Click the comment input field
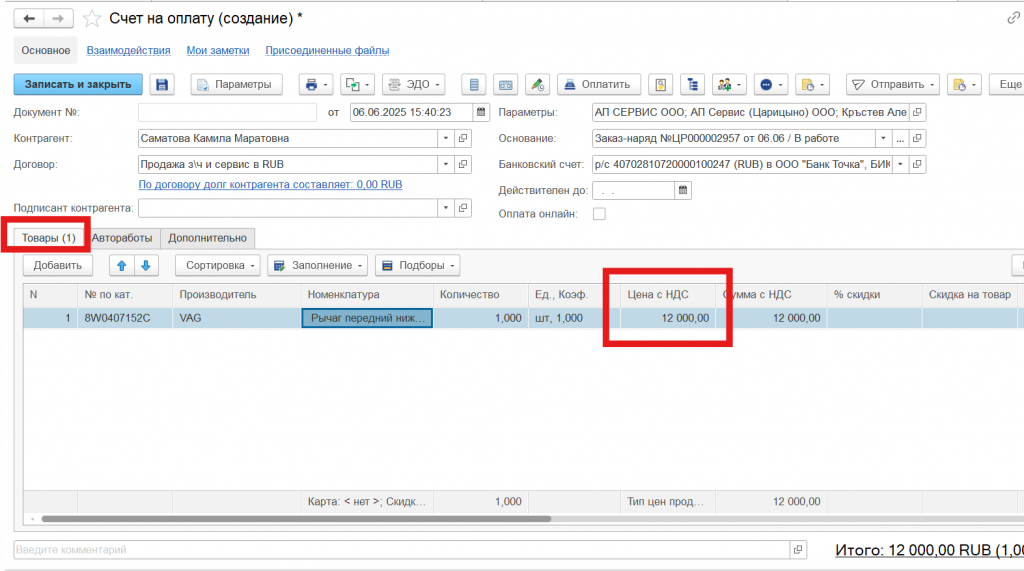The height and width of the screenshot is (571, 1024). (400, 550)
